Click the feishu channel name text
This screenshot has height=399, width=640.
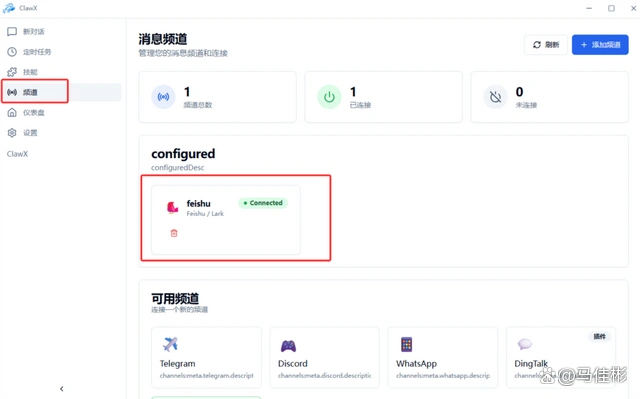click(198, 204)
